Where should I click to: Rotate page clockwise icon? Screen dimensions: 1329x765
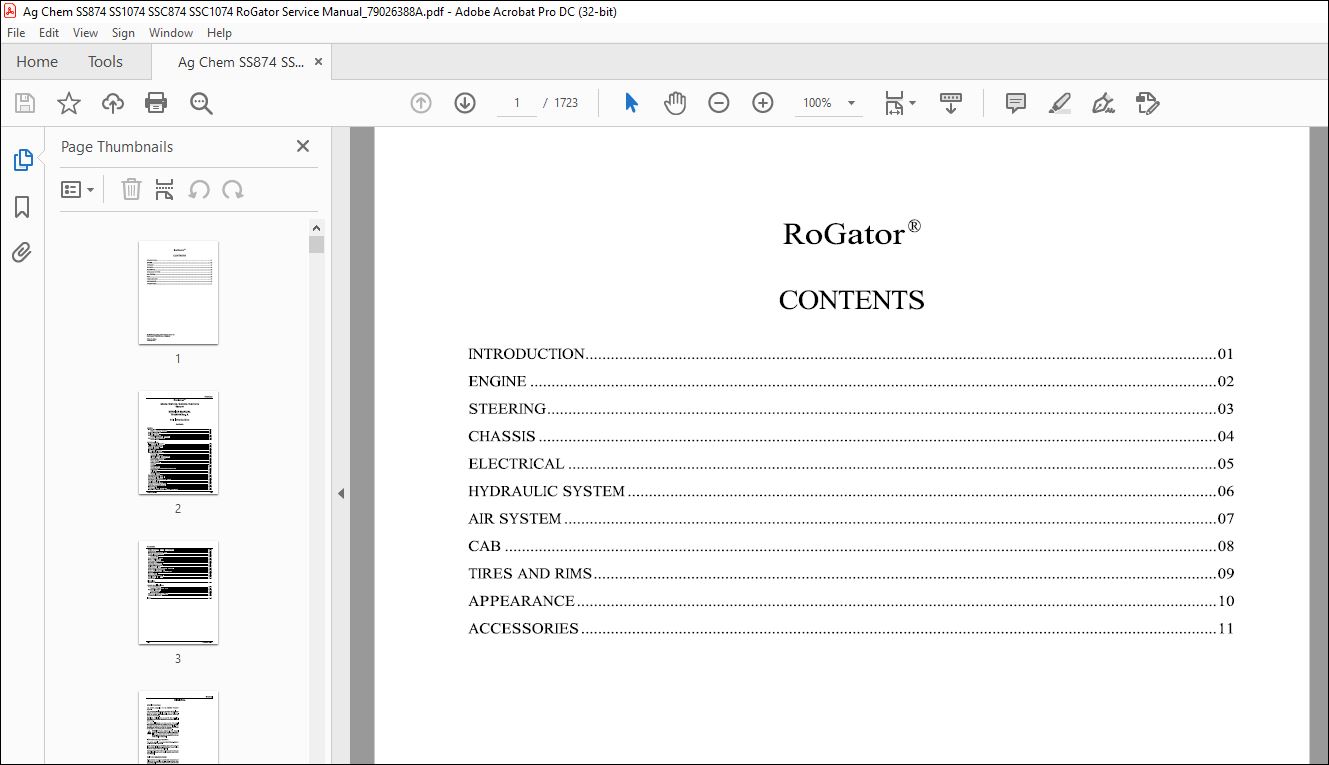point(233,189)
